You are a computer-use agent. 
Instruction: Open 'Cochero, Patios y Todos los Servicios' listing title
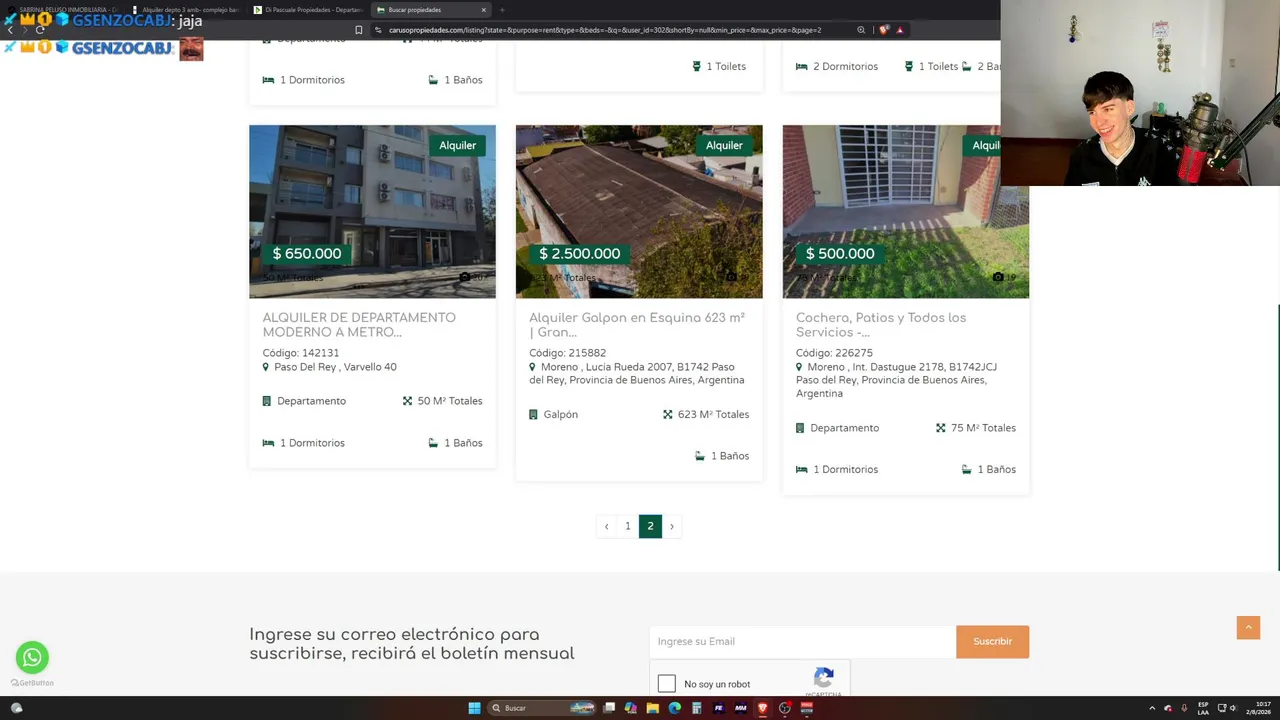coord(881,325)
